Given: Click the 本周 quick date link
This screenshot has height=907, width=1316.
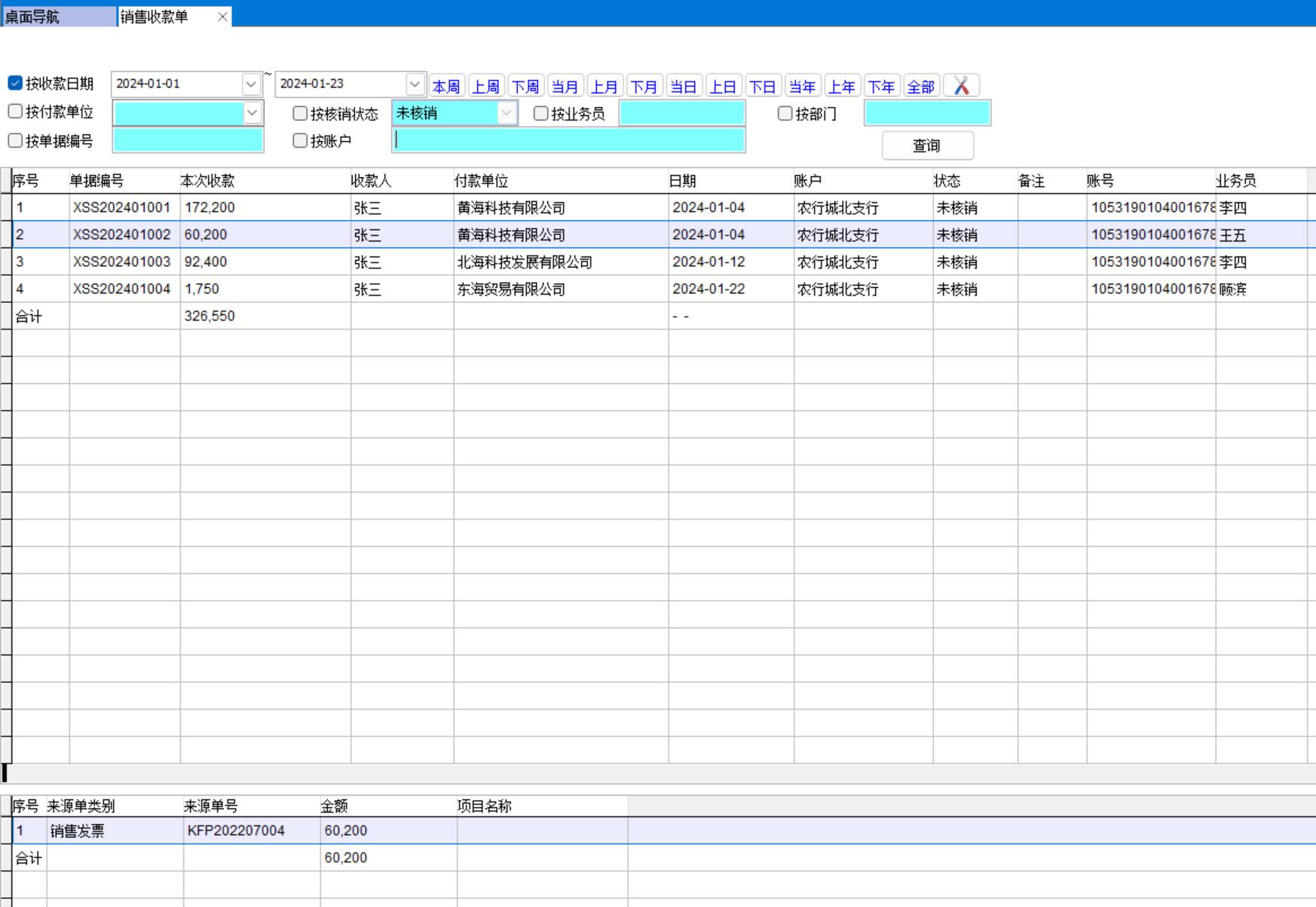Looking at the screenshot, I should [446, 87].
